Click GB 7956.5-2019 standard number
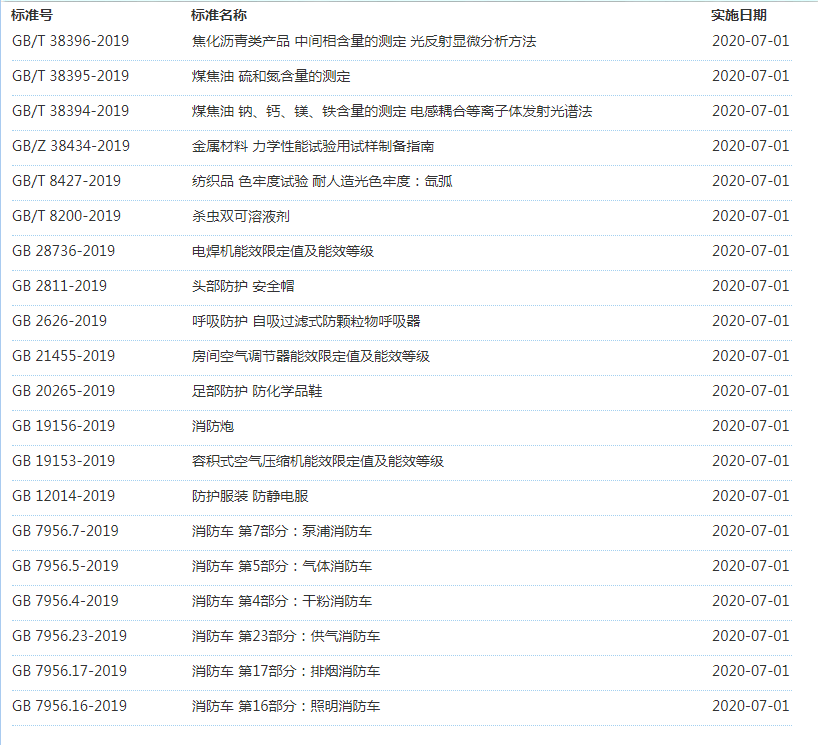 coord(65,566)
